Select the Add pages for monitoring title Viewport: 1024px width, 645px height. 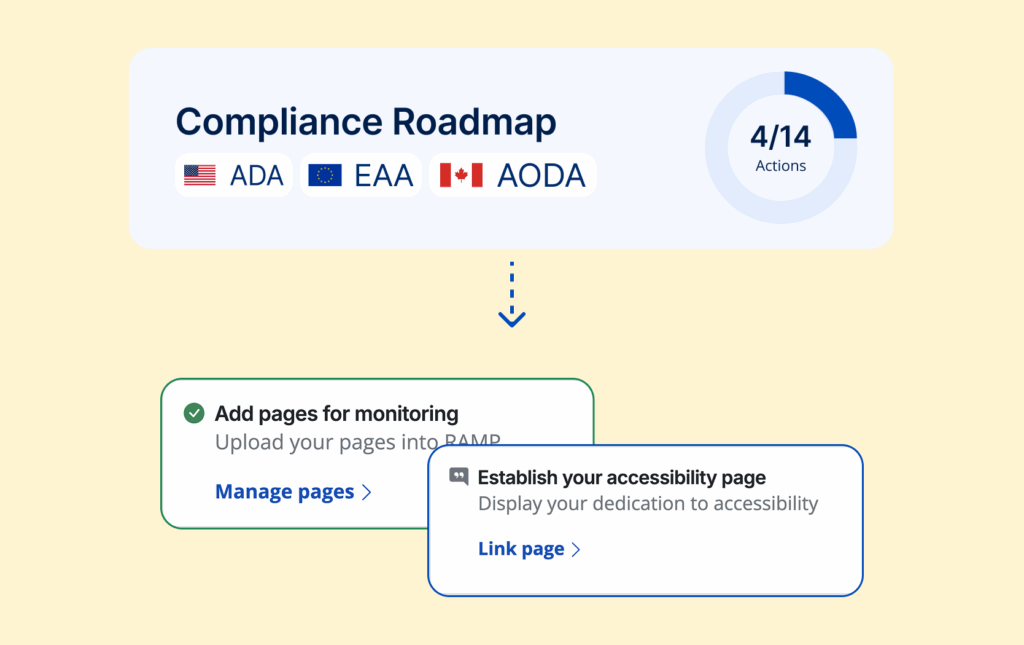[x=336, y=413]
